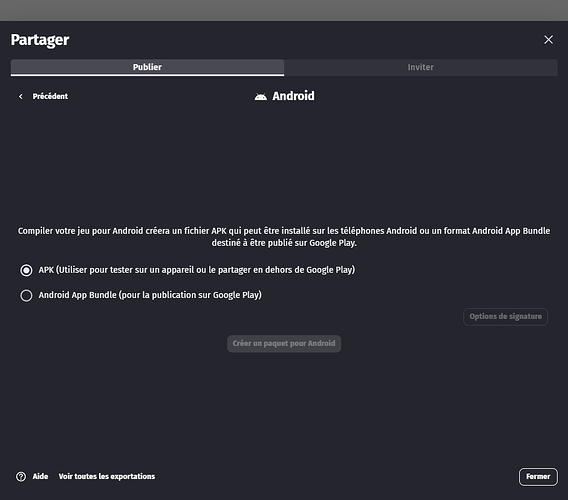Click Créer un paquet pour Android
This screenshot has width=568, height=500.
coord(284,343)
